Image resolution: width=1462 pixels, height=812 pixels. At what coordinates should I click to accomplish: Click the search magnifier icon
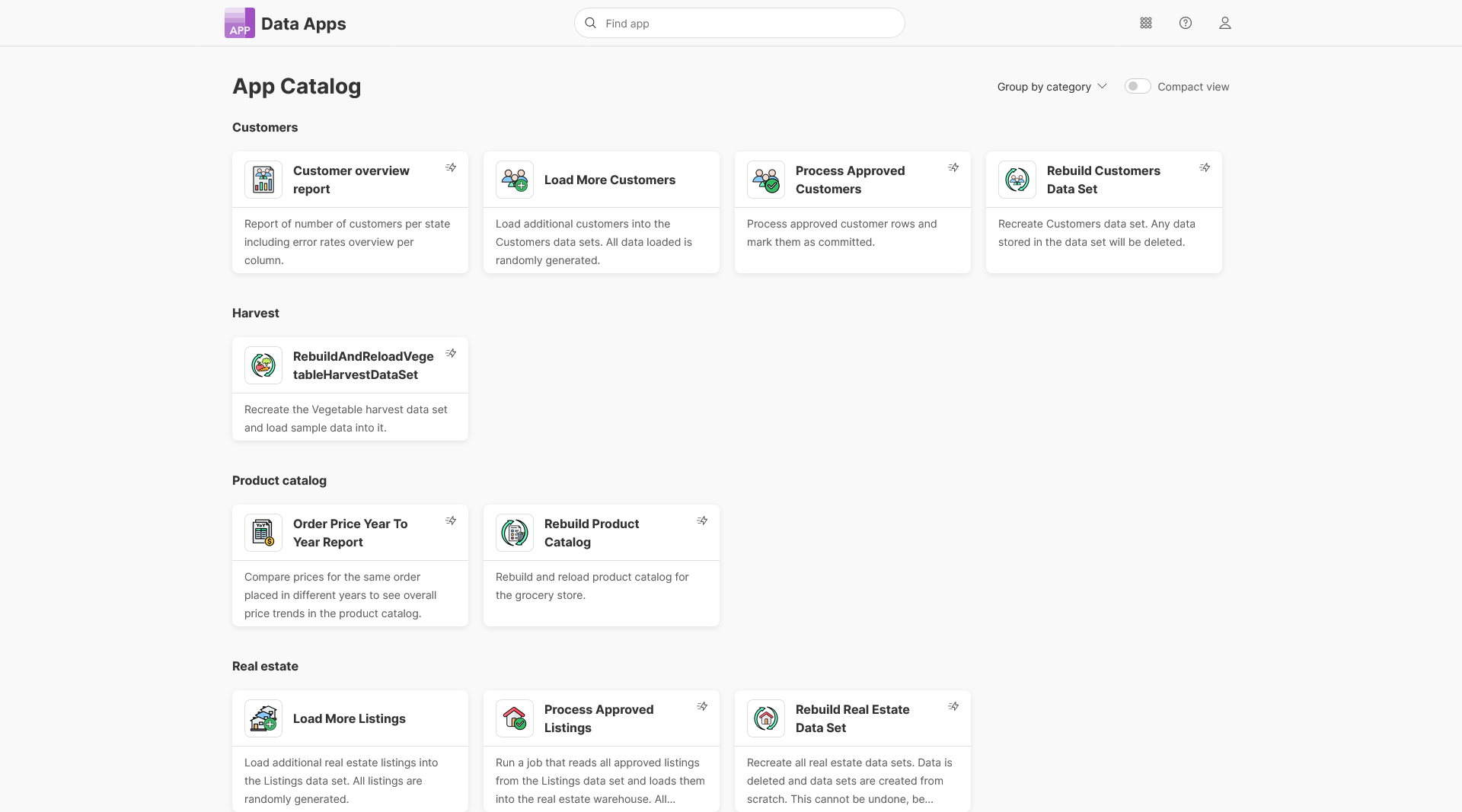(x=590, y=23)
